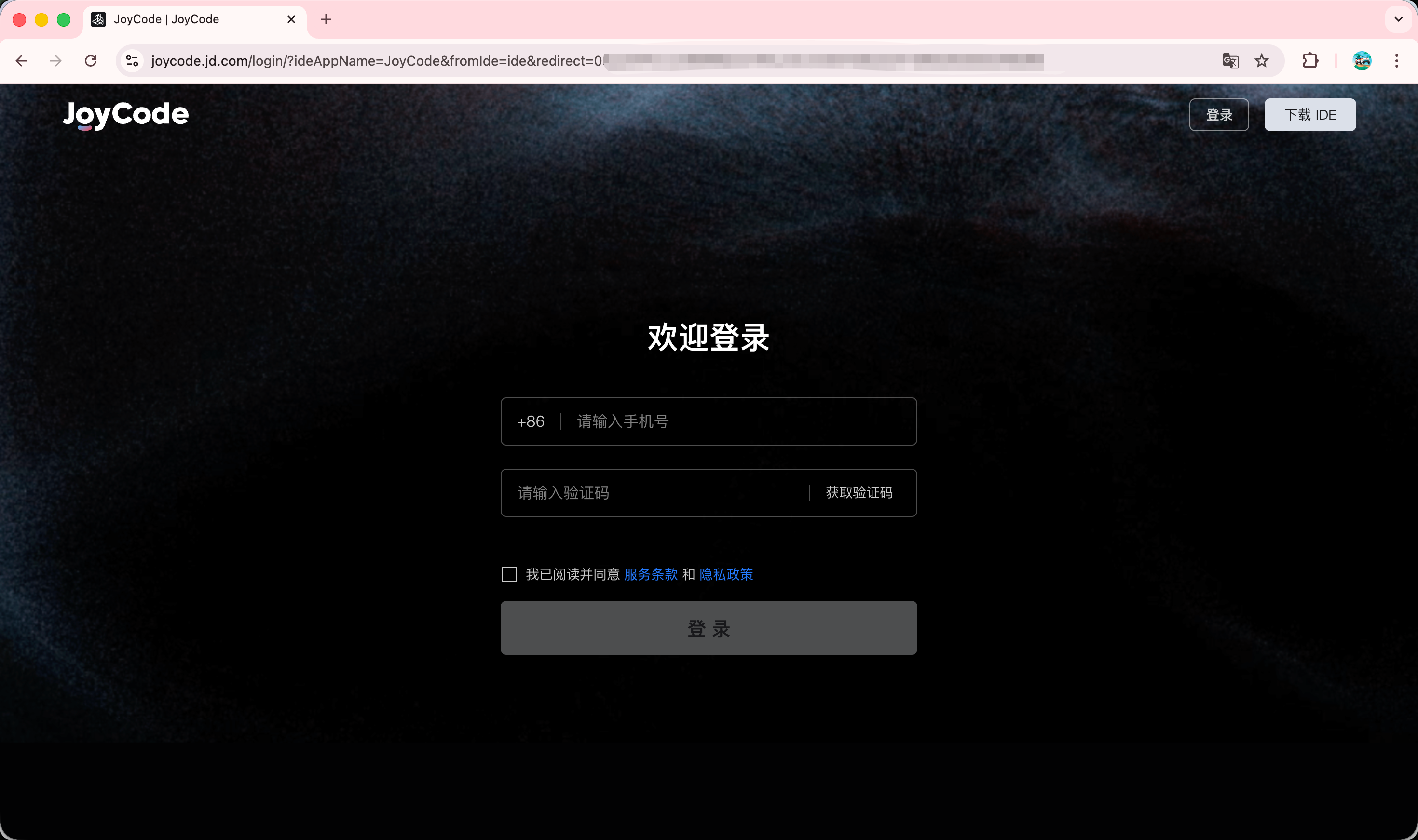
Task: Open Chrome's three-dot menu
Action: [1396, 61]
